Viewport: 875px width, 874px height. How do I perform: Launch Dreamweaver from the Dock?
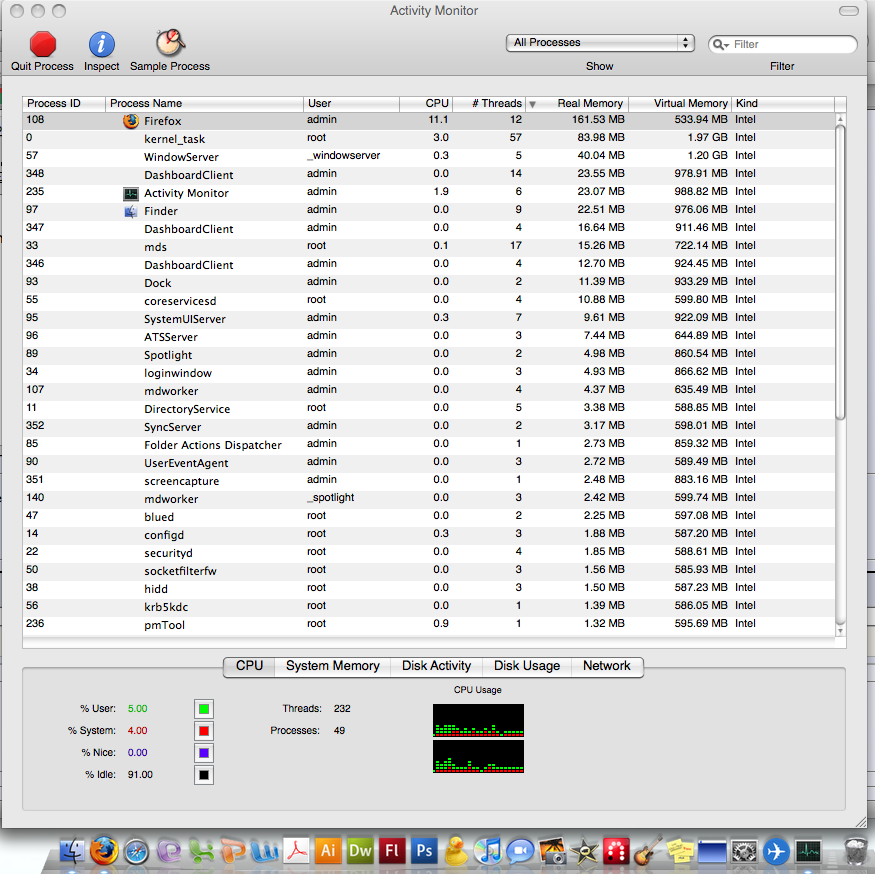tap(360, 851)
